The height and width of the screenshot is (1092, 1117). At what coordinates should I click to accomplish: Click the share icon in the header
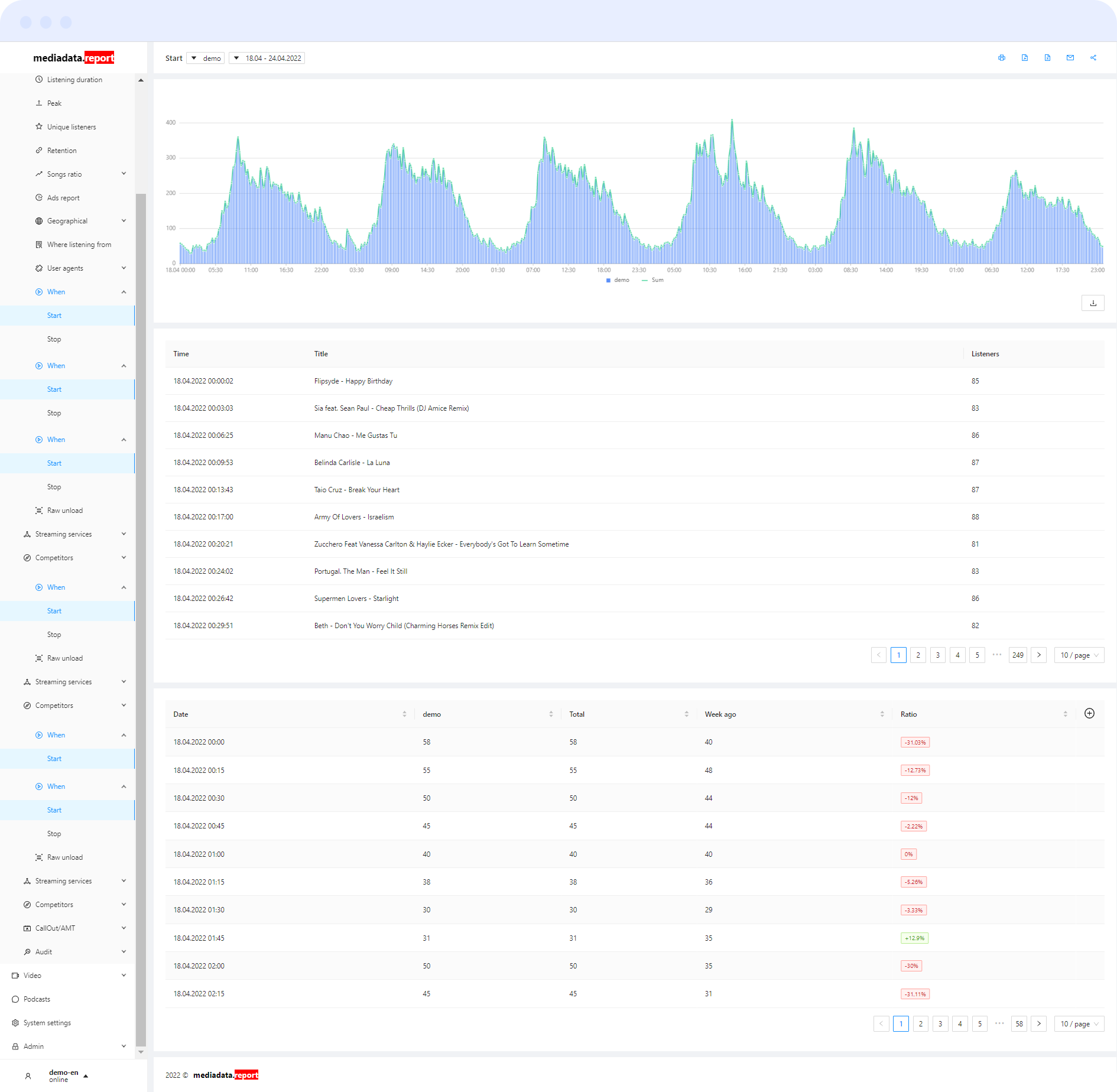[x=1093, y=58]
